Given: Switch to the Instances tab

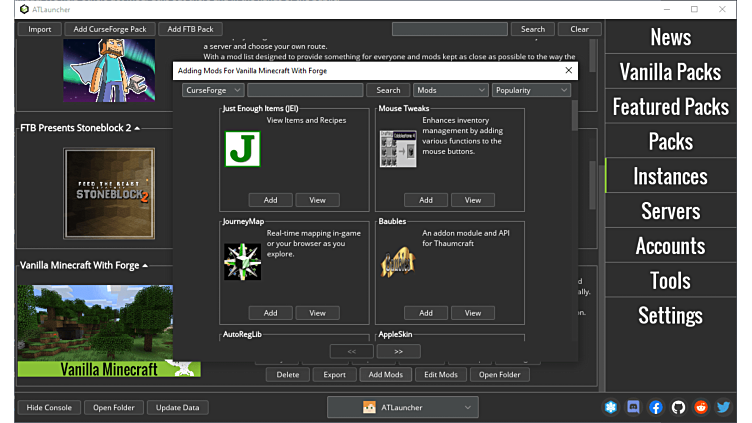Looking at the screenshot, I should click(670, 176).
